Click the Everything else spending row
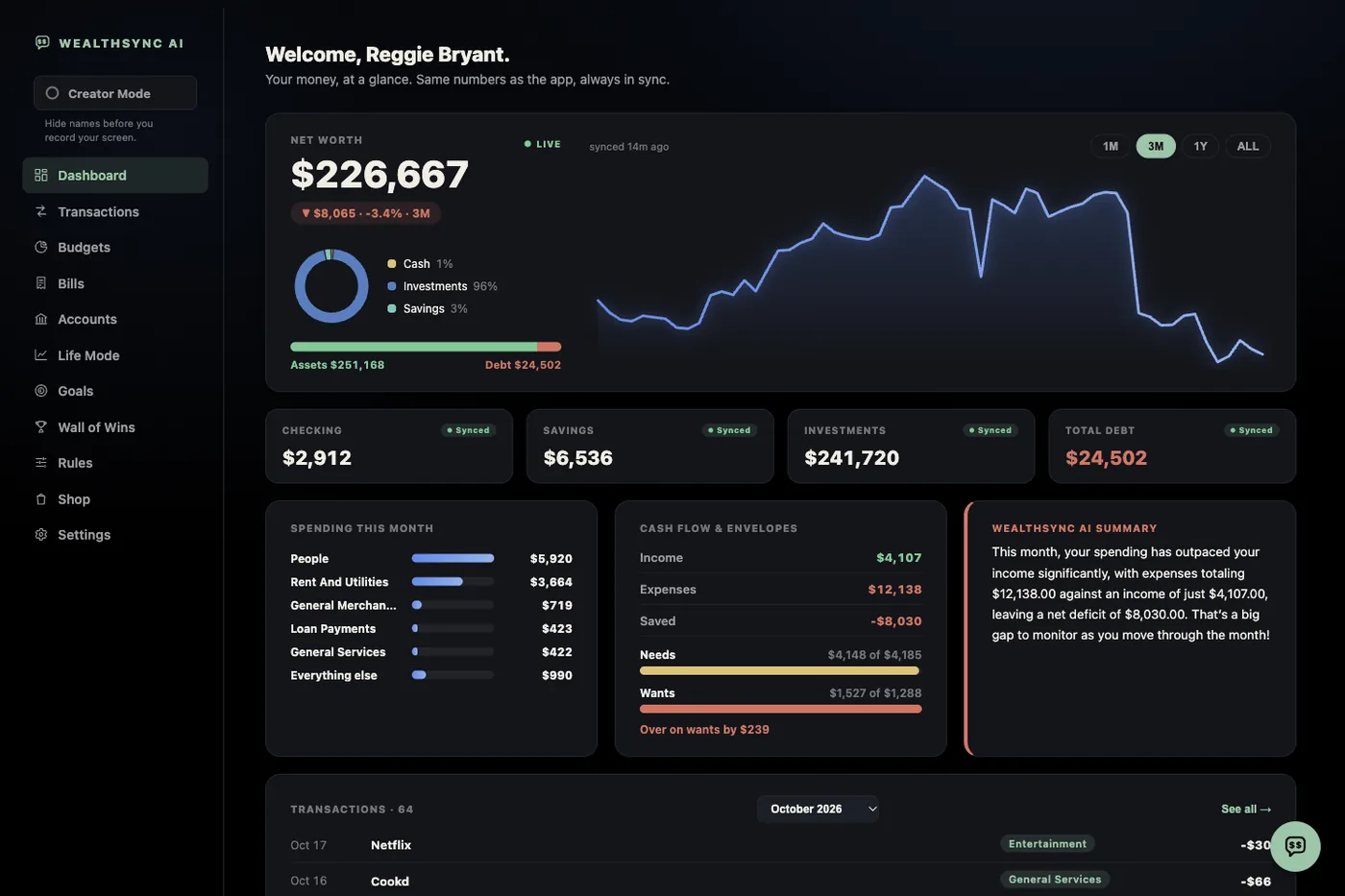The image size is (1345, 896). tap(431, 675)
